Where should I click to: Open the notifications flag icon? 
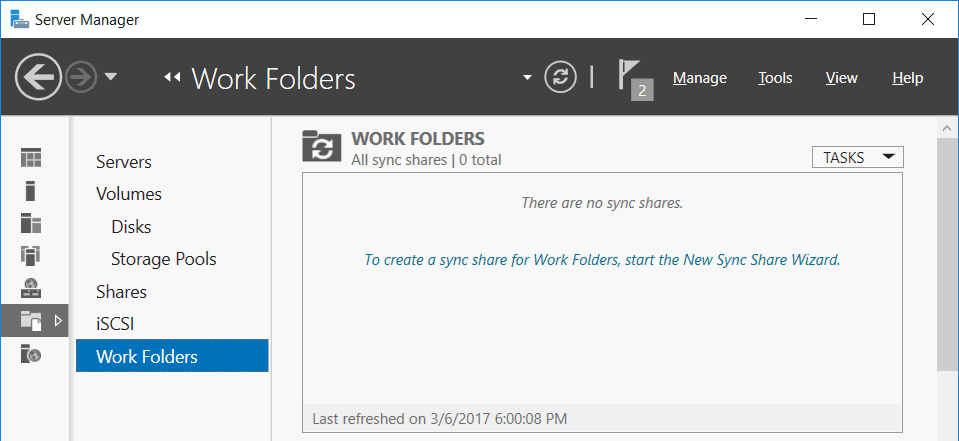pos(635,80)
